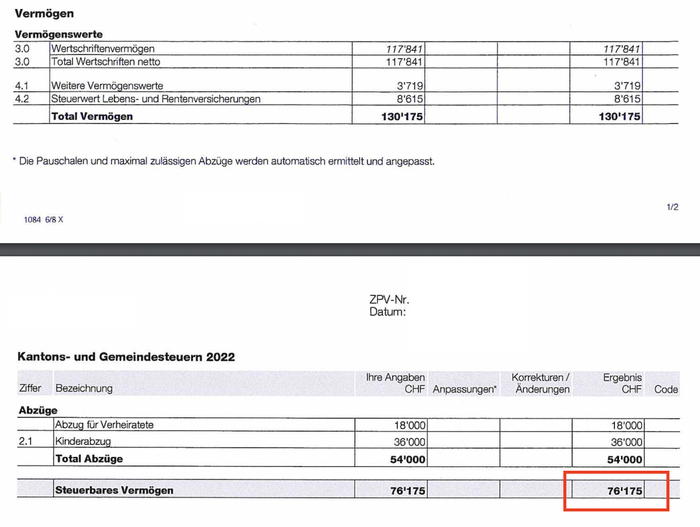Click the Bezeichnung column header

84,388
